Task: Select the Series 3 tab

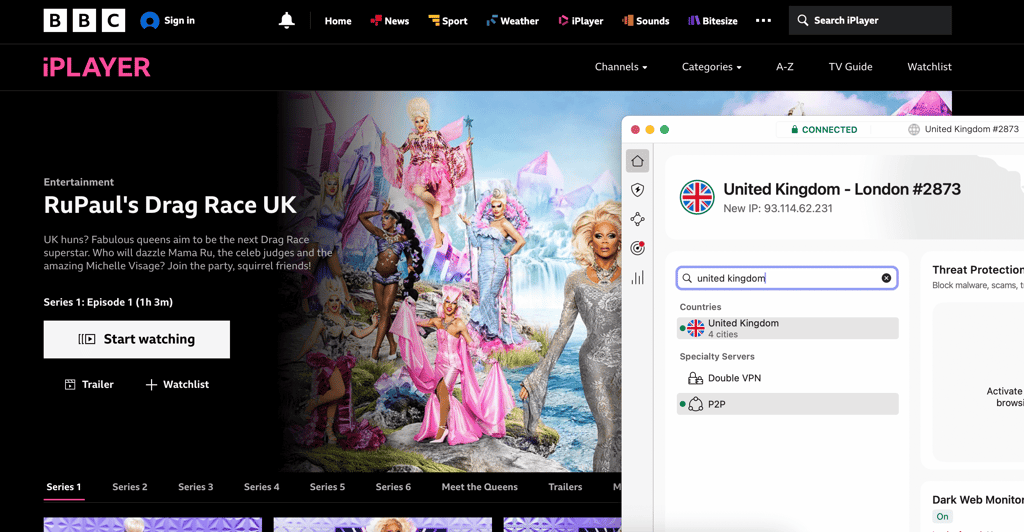Action: click(196, 487)
